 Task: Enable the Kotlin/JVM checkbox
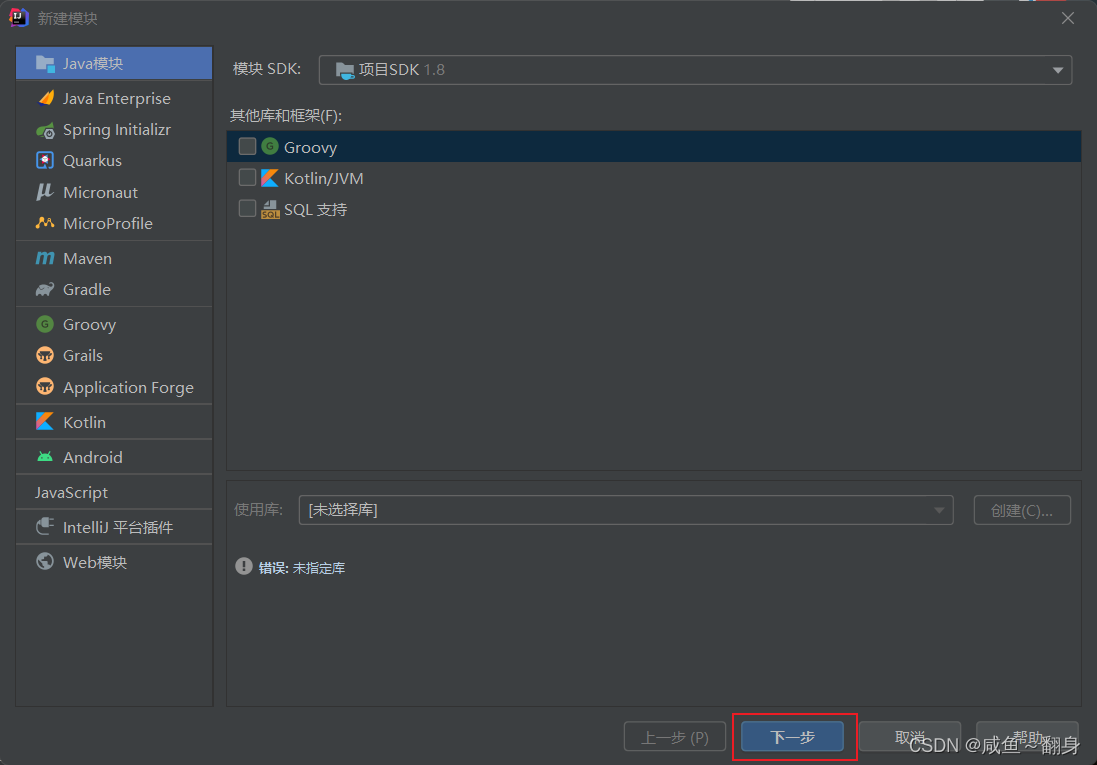[247, 178]
